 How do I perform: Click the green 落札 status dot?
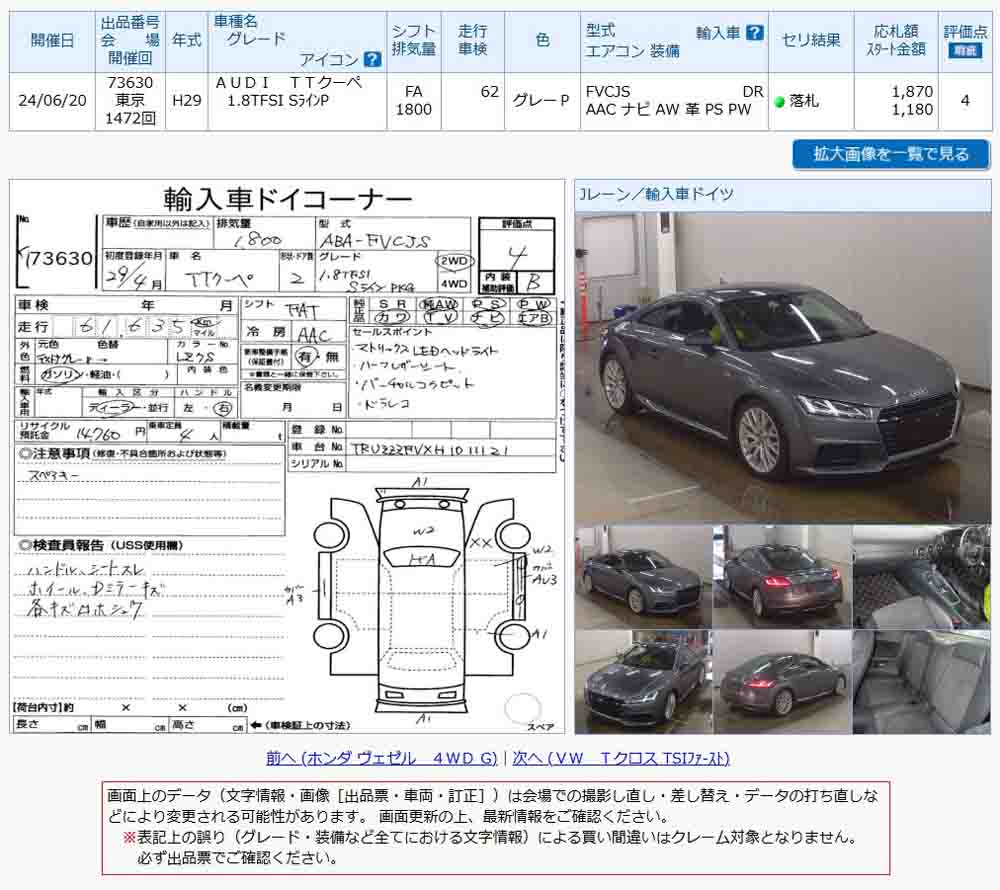coord(779,101)
